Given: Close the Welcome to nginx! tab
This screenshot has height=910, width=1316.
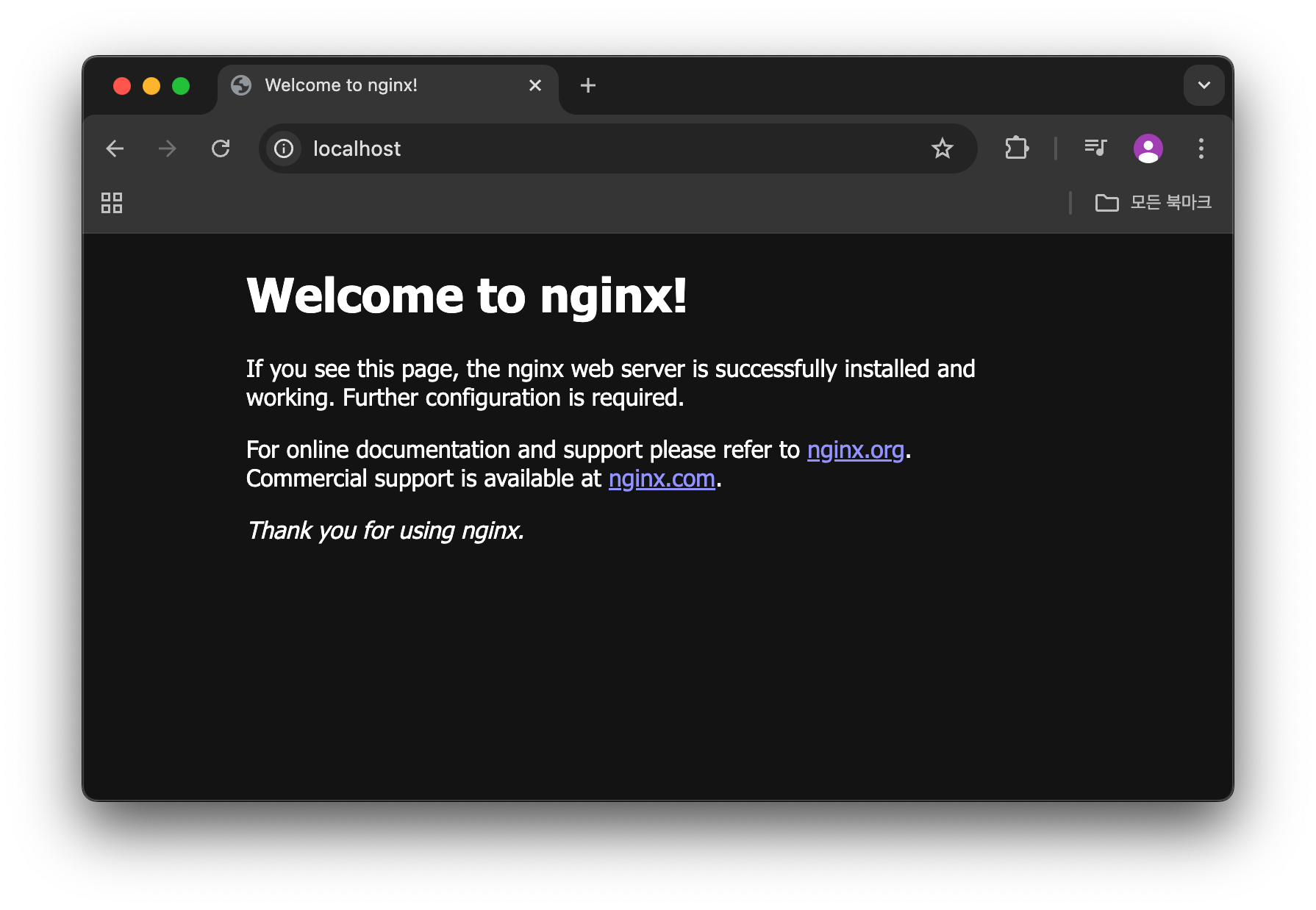Looking at the screenshot, I should [535, 85].
